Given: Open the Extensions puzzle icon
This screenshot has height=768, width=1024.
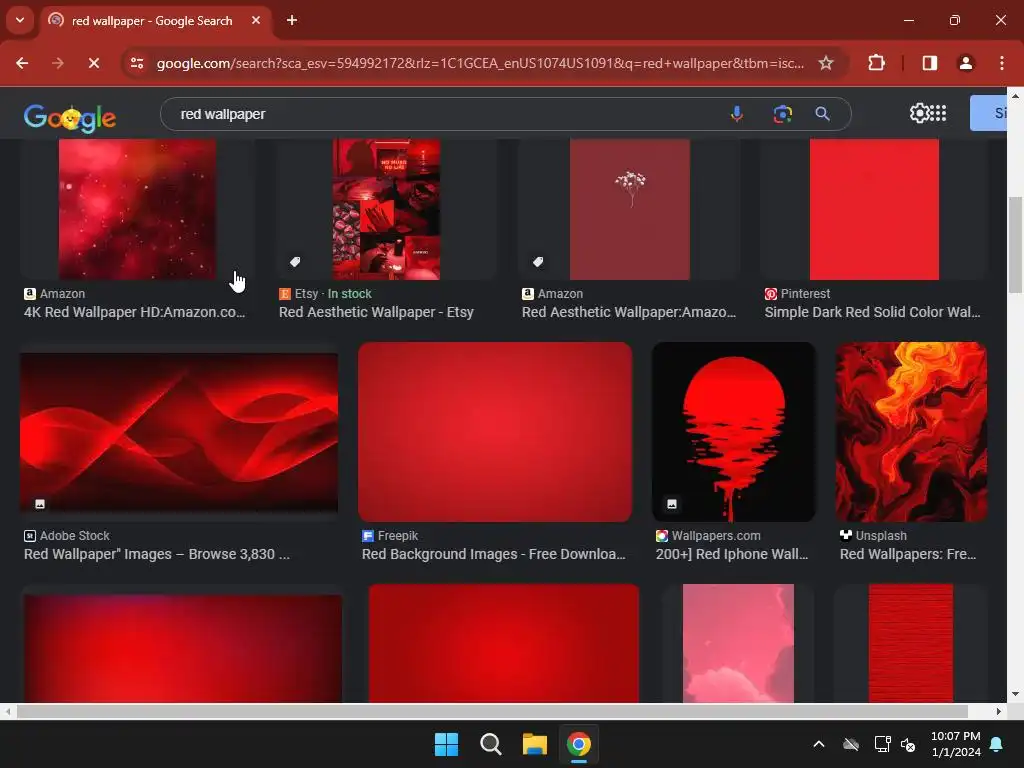Looking at the screenshot, I should [x=876, y=63].
